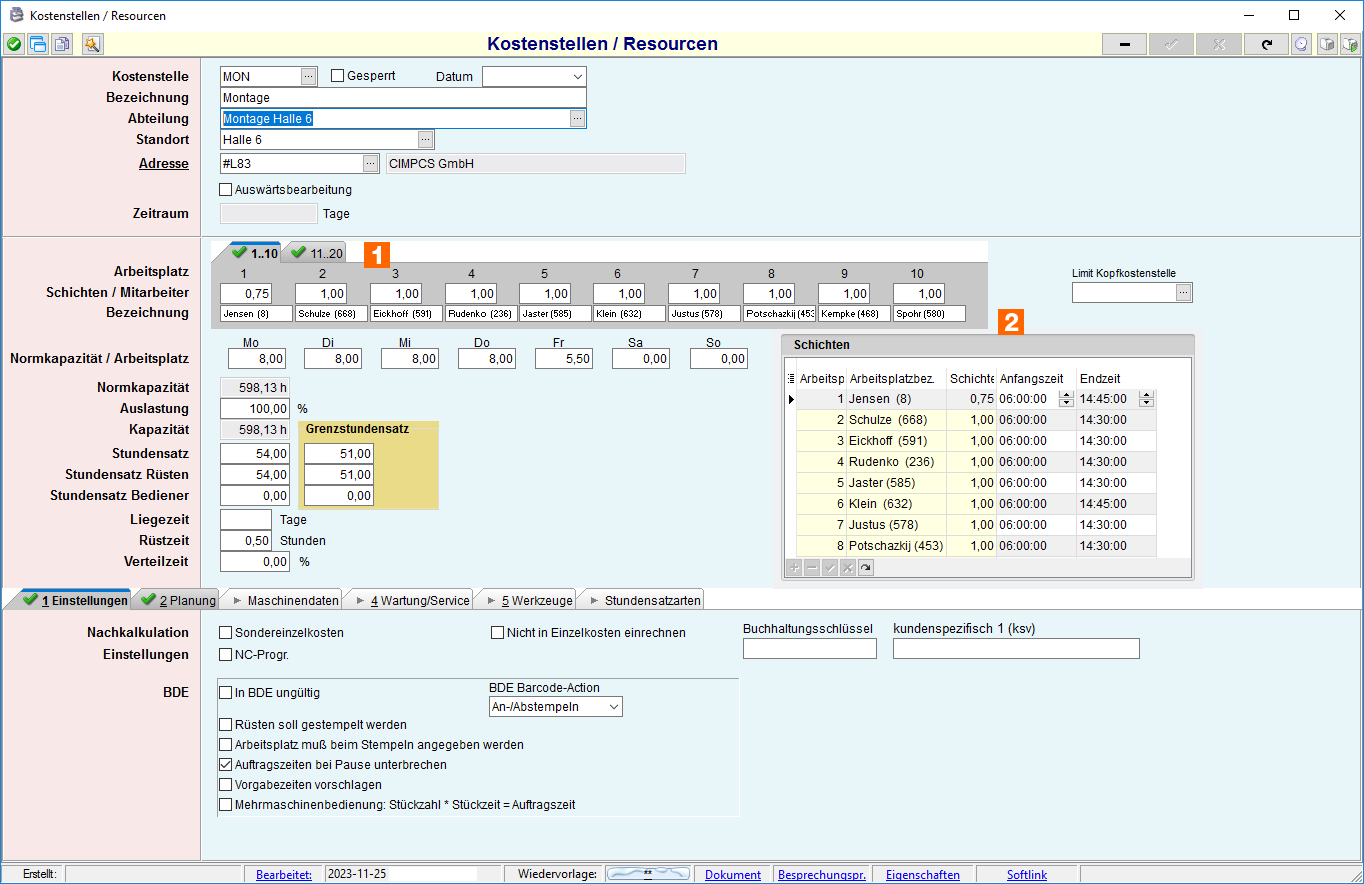The height and width of the screenshot is (884, 1364).
Task: Click the header checkmark save button
Action: point(1171,44)
